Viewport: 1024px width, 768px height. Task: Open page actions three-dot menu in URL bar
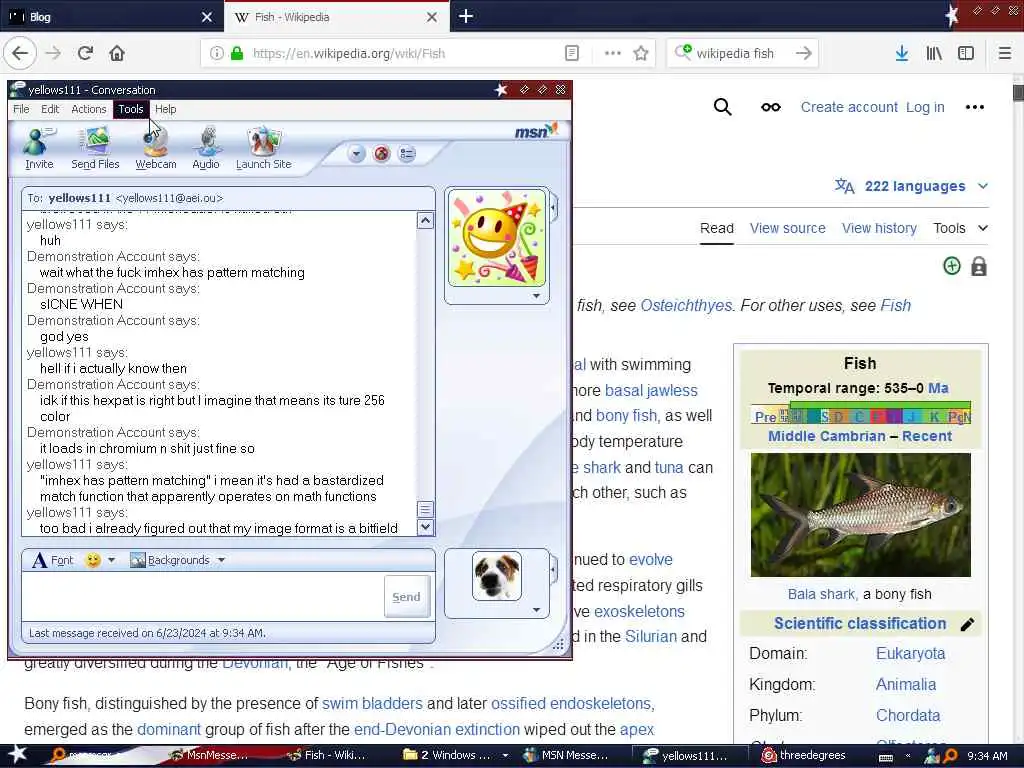click(x=613, y=54)
